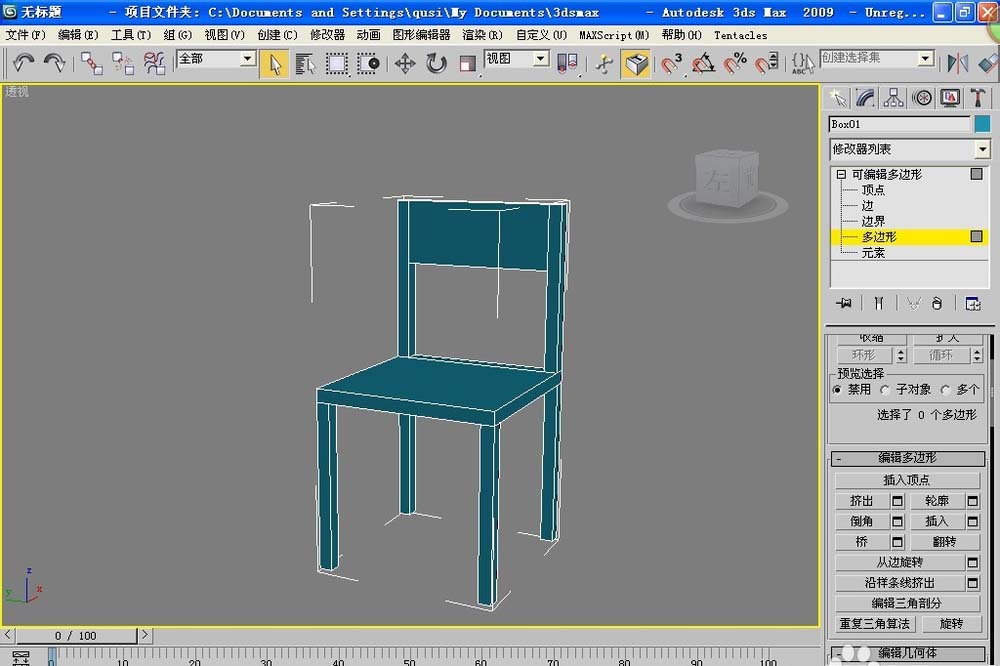The width and height of the screenshot is (1000, 666).
Task: Click the Mirror tool icon
Action: tap(957, 64)
